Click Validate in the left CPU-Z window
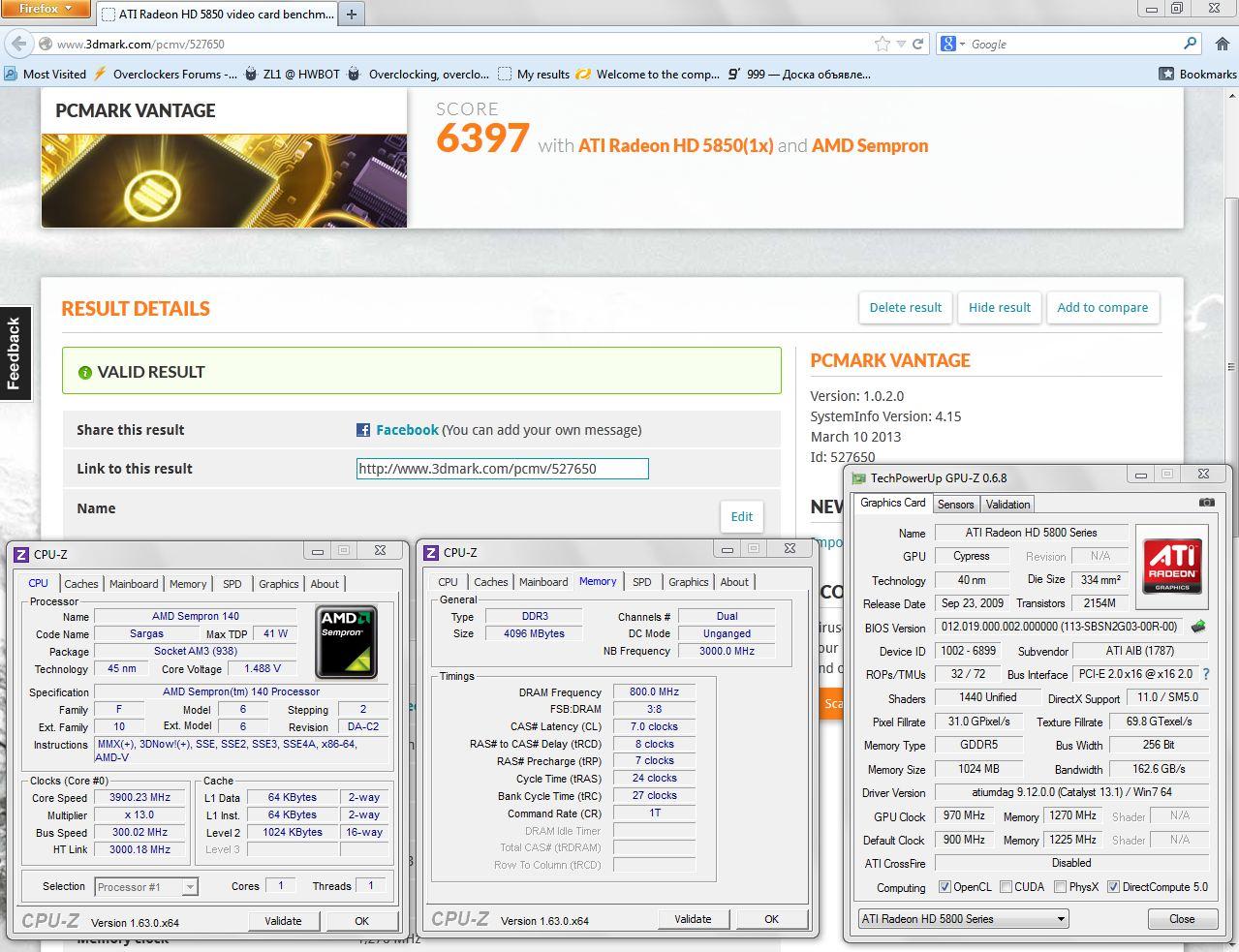This screenshot has width=1239, height=952. coord(283,921)
